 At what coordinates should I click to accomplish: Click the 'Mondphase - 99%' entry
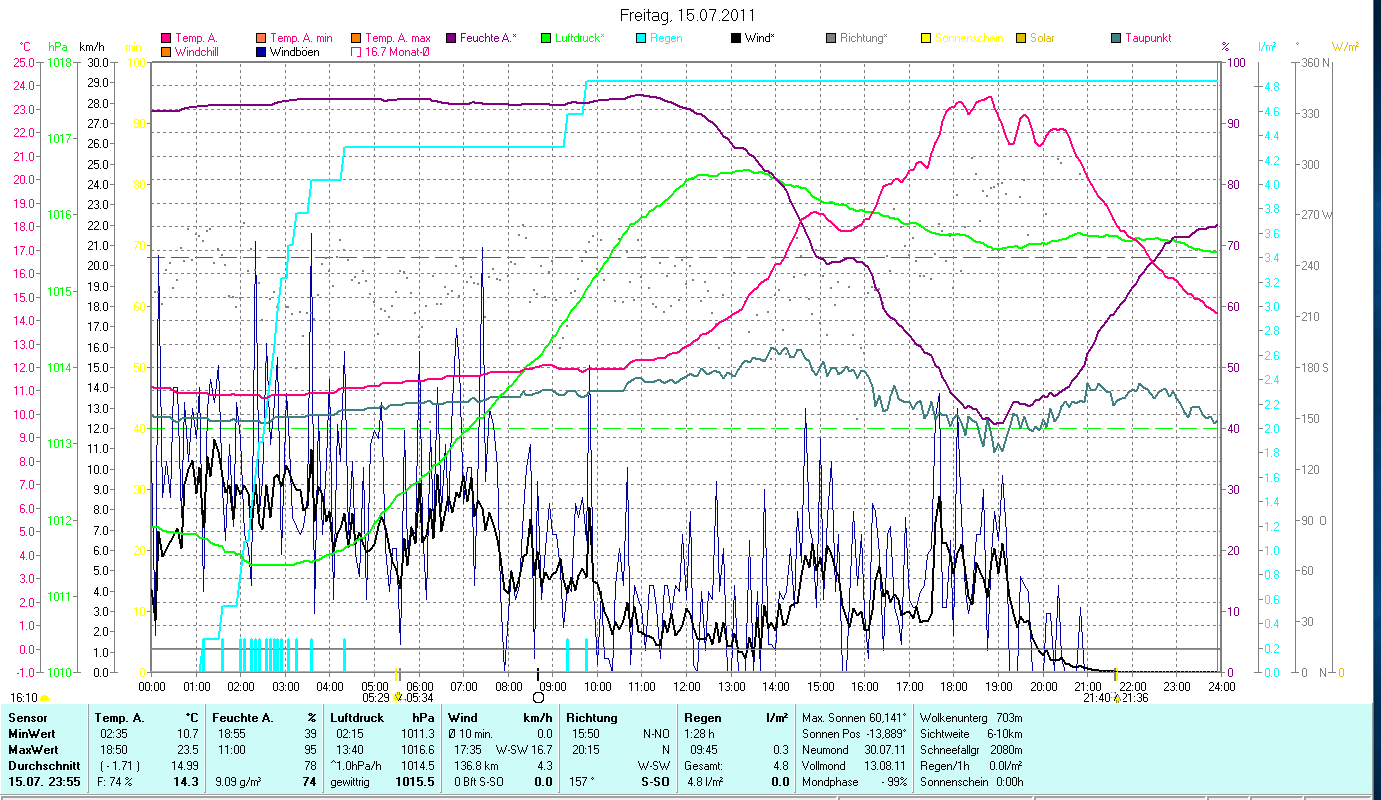click(x=854, y=782)
